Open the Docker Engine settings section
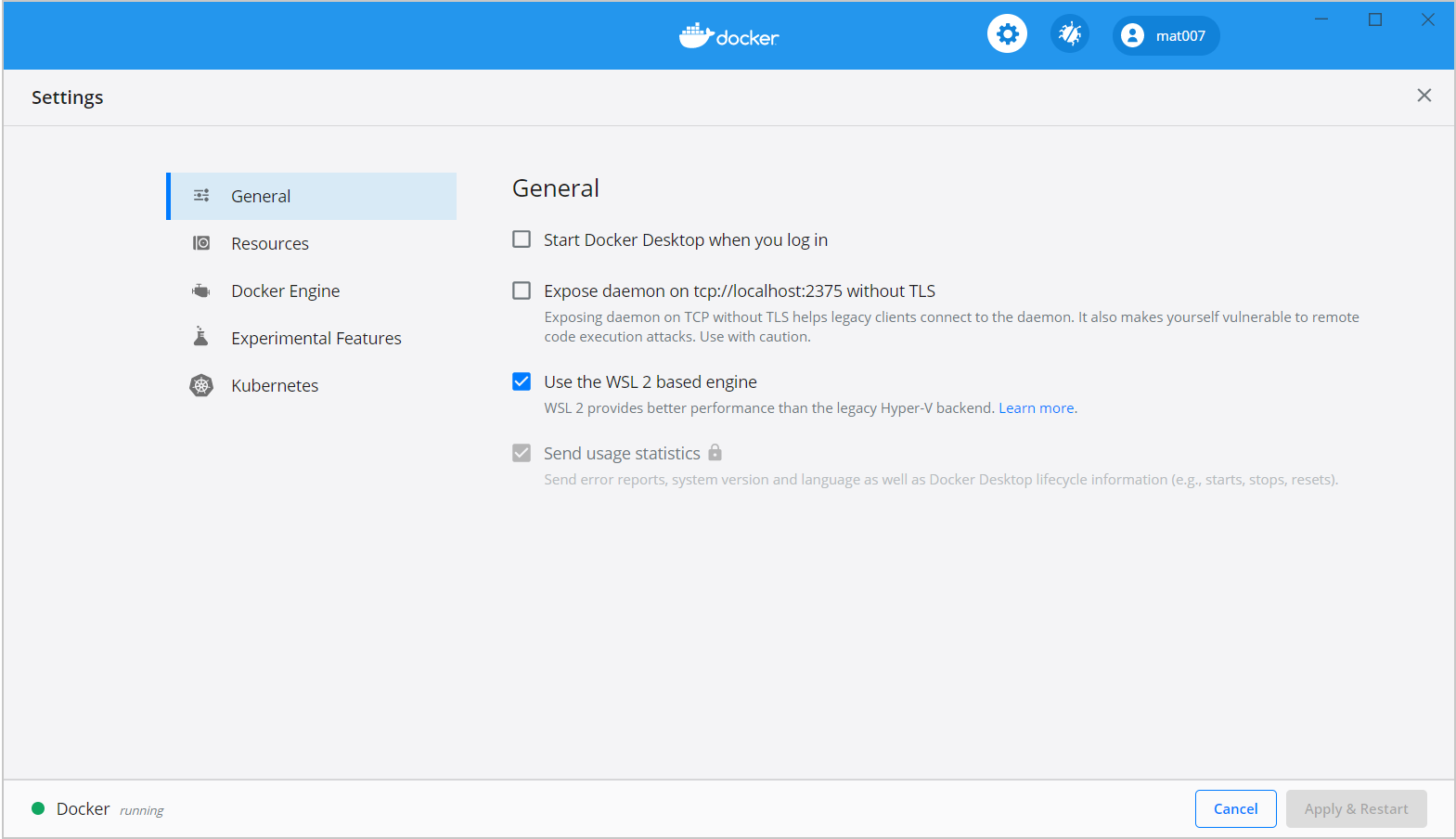Screen dimensions: 1456x839 [285, 290]
